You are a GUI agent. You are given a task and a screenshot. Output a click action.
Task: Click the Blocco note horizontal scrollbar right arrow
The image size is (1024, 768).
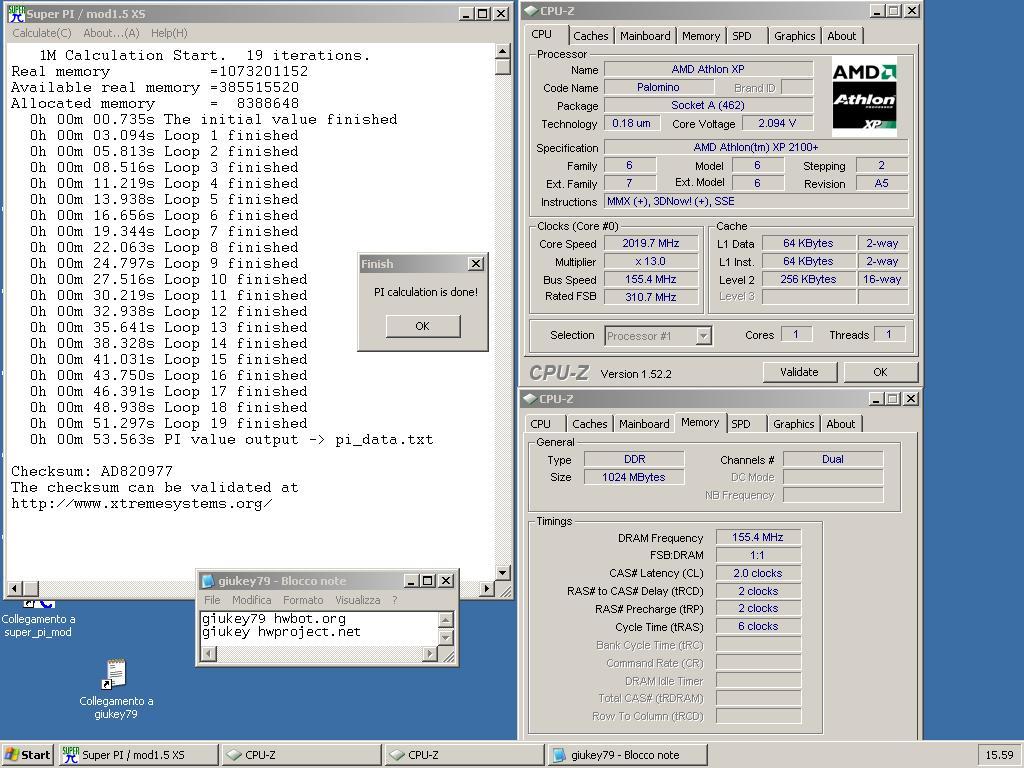(431, 653)
